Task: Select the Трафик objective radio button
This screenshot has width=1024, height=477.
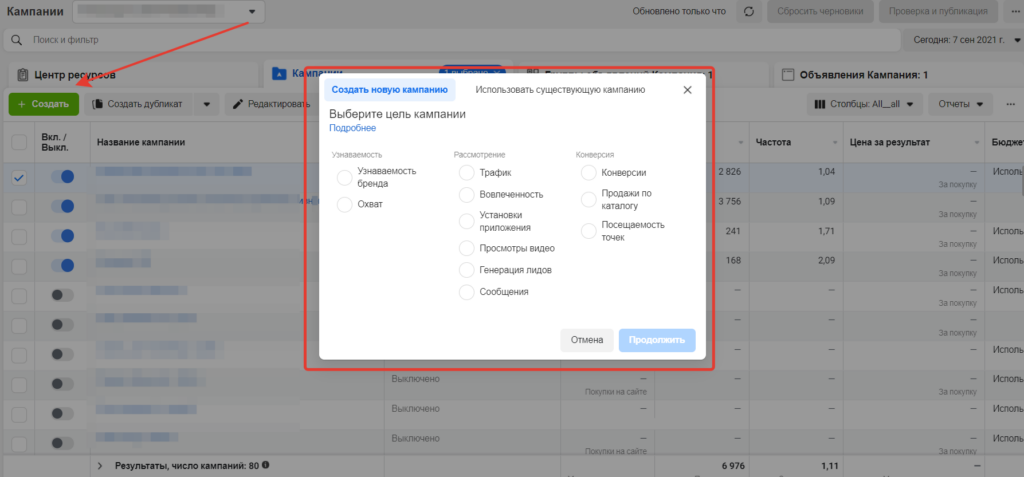Action: [x=466, y=173]
